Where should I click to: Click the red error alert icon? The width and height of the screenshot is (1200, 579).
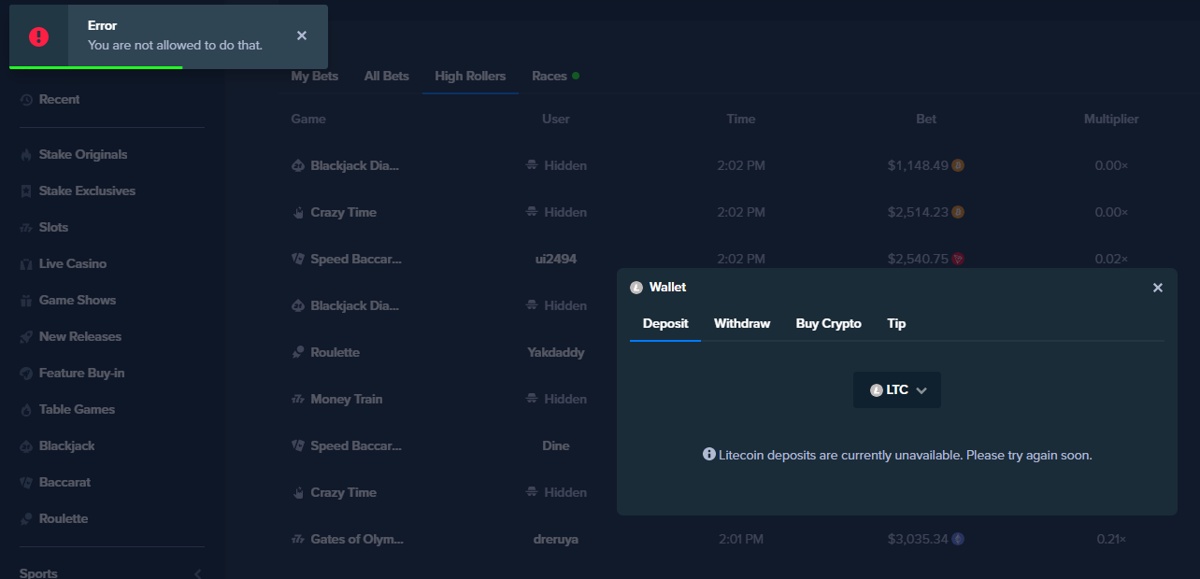(x=39, y=37)
